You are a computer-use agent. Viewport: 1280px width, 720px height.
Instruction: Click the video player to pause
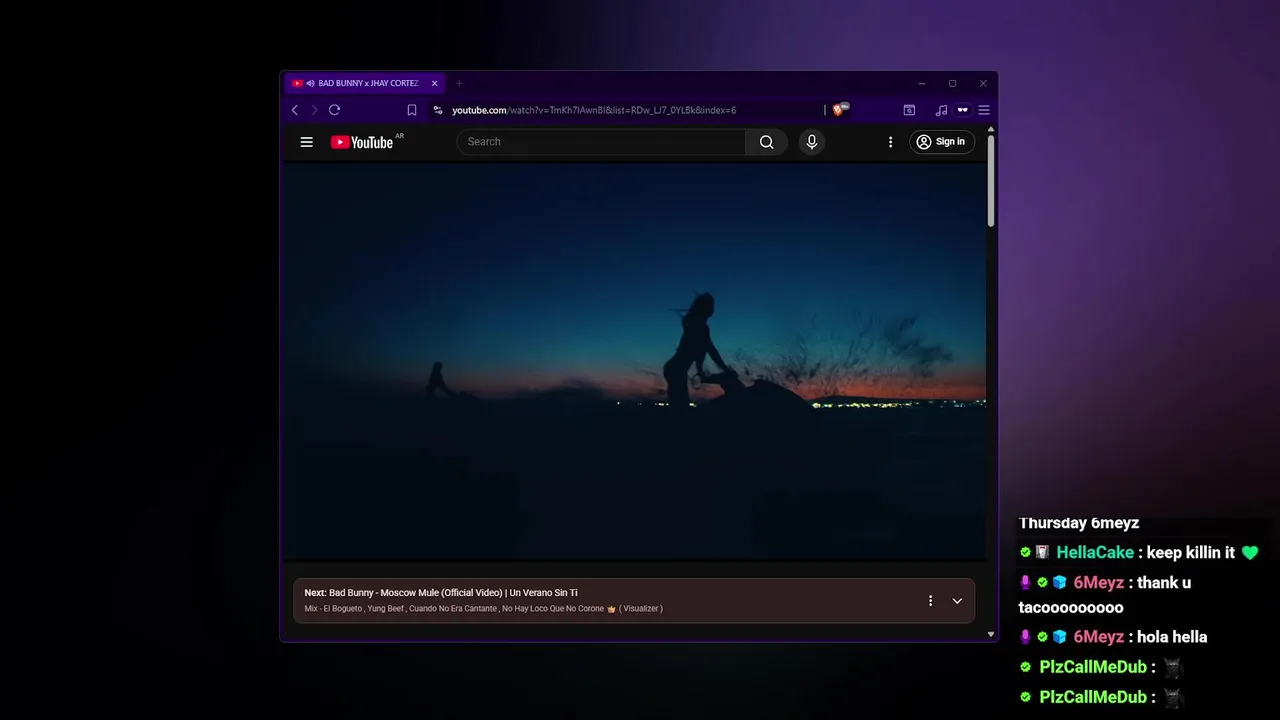635,360
